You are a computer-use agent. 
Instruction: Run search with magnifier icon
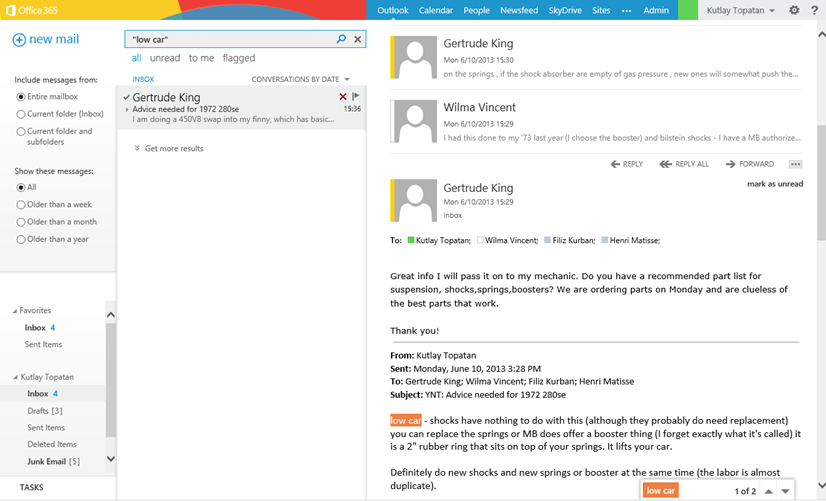tap(341, 39)
